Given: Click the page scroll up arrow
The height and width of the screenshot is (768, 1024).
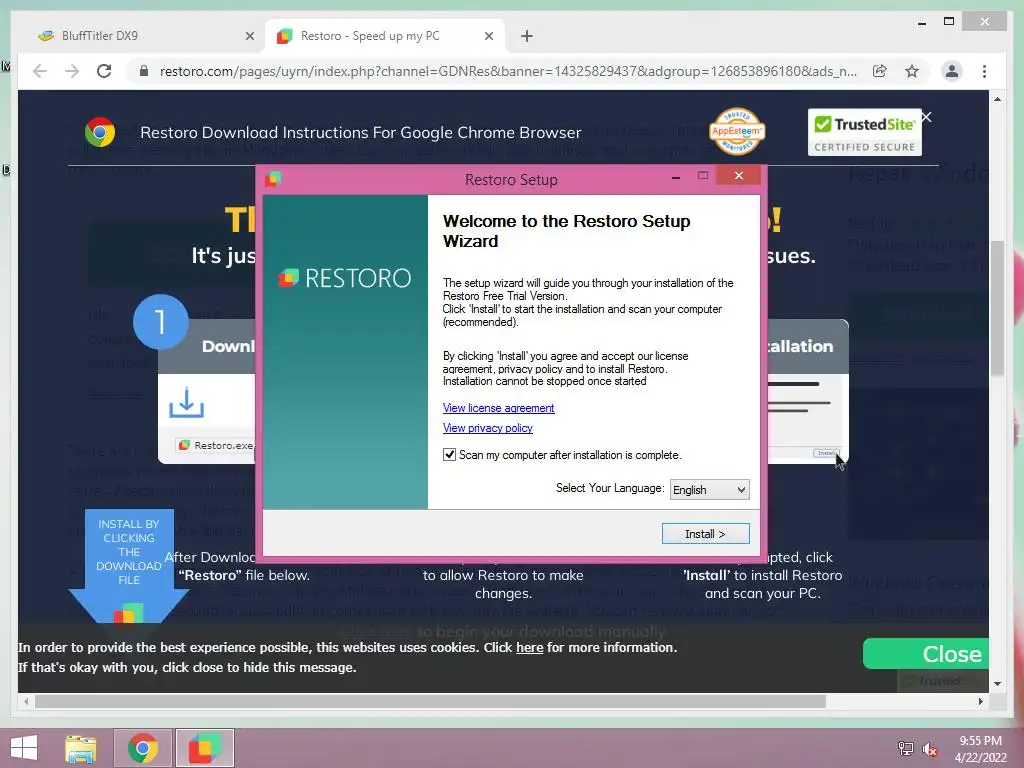Looking at the screenshot, I should (997, 99).
